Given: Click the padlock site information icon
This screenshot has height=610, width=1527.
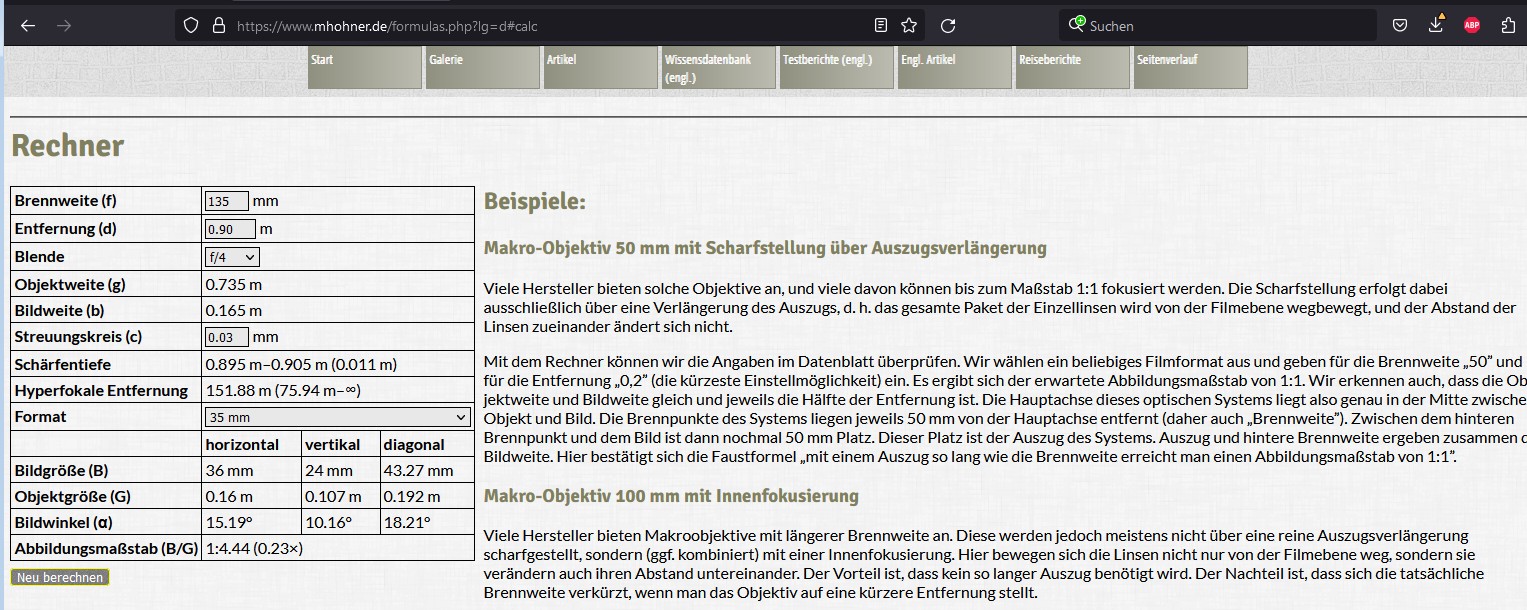Looking at the screenshot, I should point(219,26).
